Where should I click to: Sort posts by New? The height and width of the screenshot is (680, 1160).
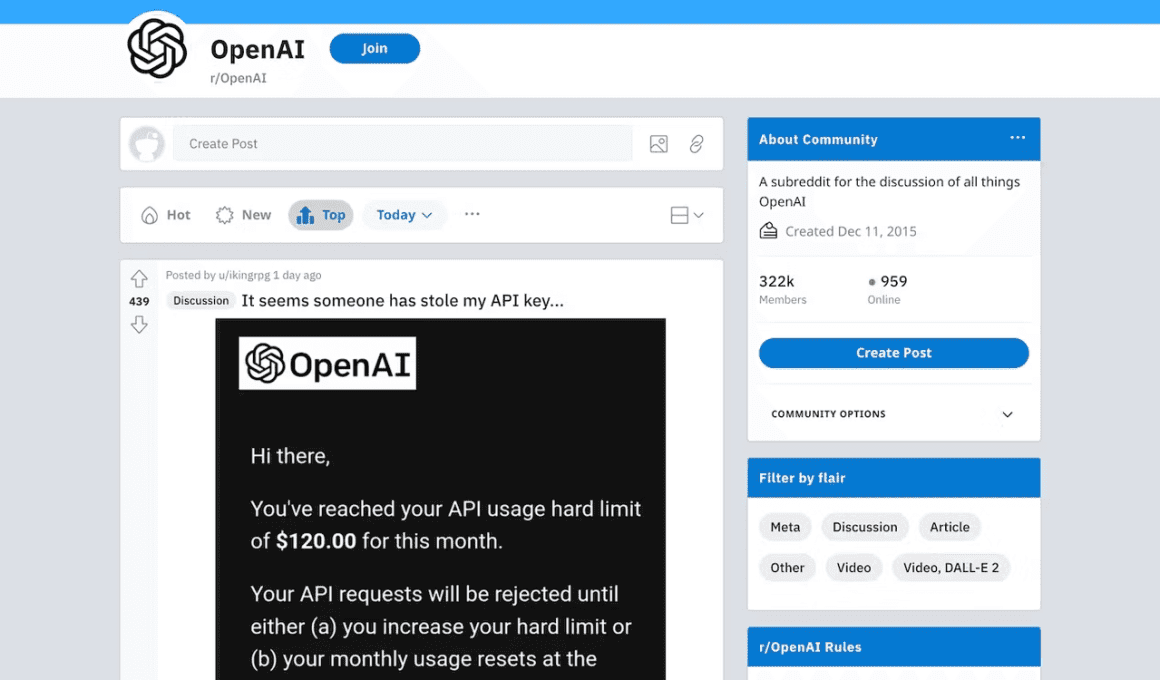tap(243, 215)
